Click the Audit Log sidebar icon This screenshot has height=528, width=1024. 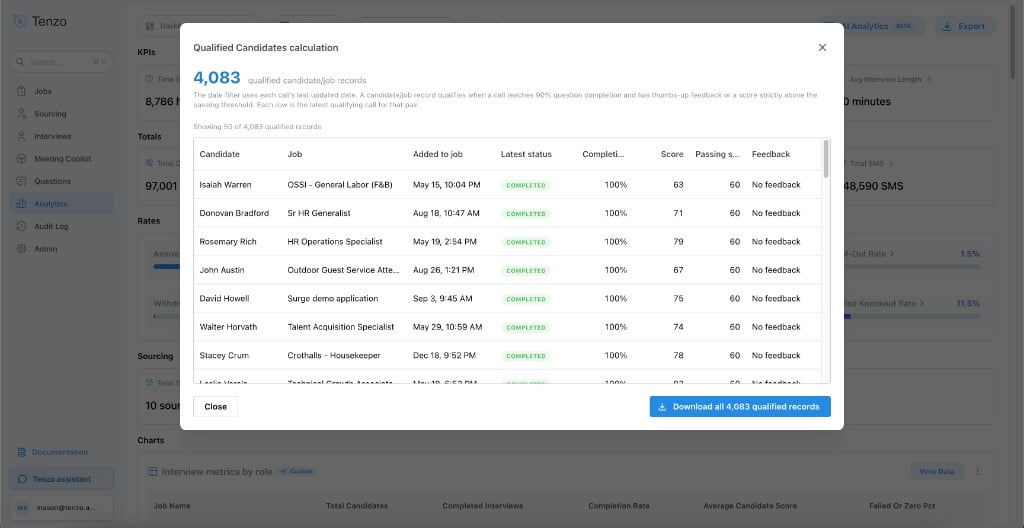22,227
